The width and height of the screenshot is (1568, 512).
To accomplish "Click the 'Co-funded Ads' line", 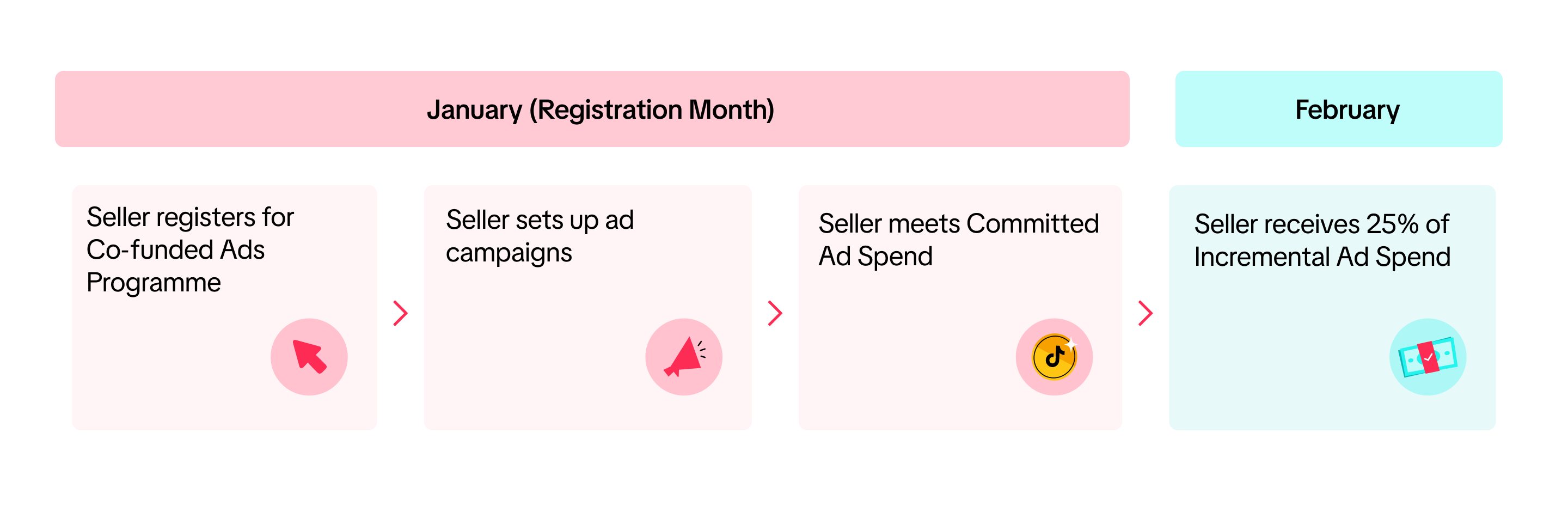I will point(175,249).
